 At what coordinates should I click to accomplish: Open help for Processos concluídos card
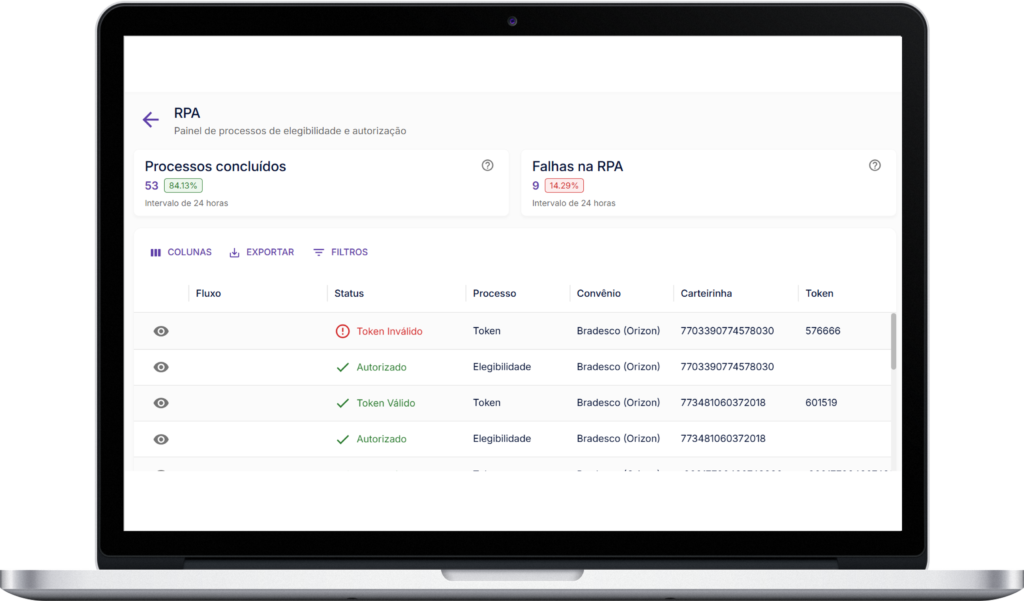[x=487, y=165]
